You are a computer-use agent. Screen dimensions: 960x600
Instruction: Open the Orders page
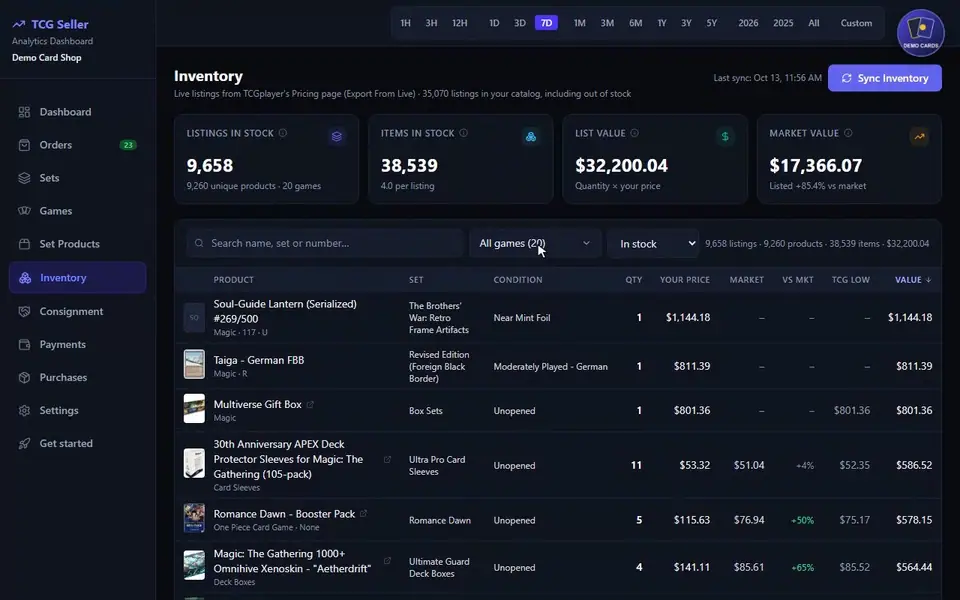point(78,145)
